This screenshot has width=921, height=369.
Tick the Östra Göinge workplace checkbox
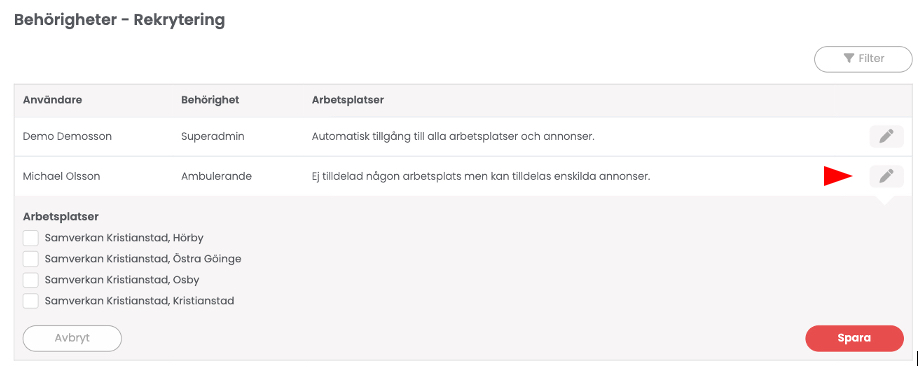point(31,259)
